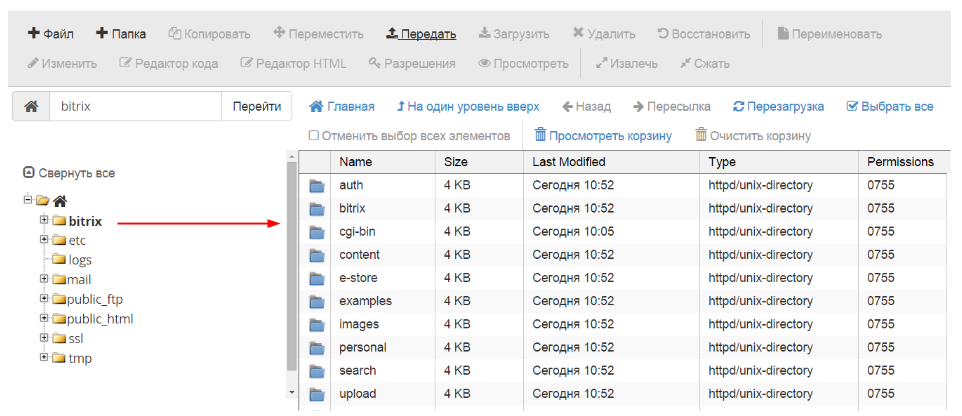Screen dimensions: 962x416
Task: Click the Перезагрузка reload icon
Action: 739,106
